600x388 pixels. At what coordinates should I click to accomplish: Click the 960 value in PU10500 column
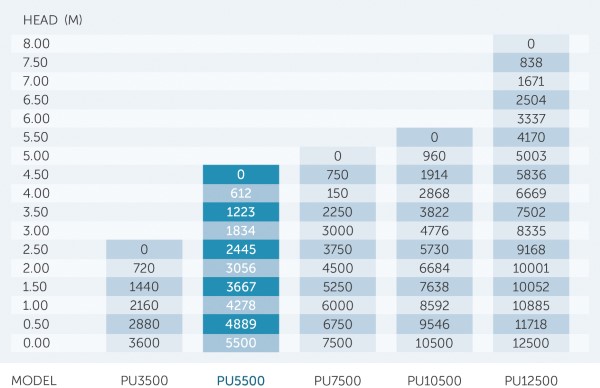click(434, 156)
